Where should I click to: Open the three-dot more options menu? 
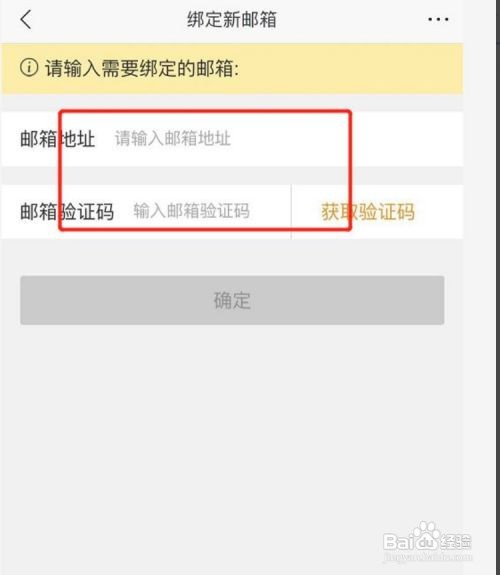pos(438,19)
